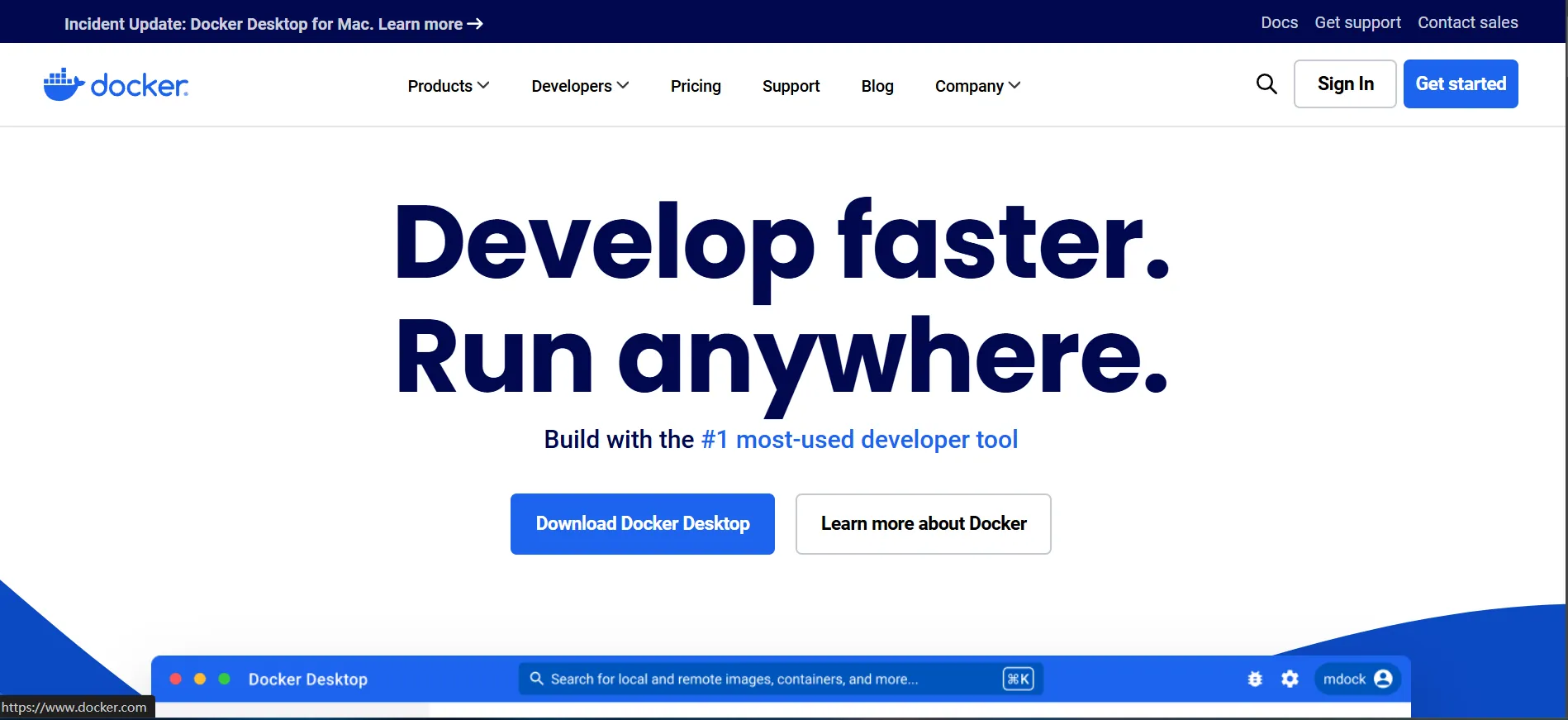The image size is (1568, 720).
Task: Click the yellow window dot in Docker Desktop
Action: (200, 679)
